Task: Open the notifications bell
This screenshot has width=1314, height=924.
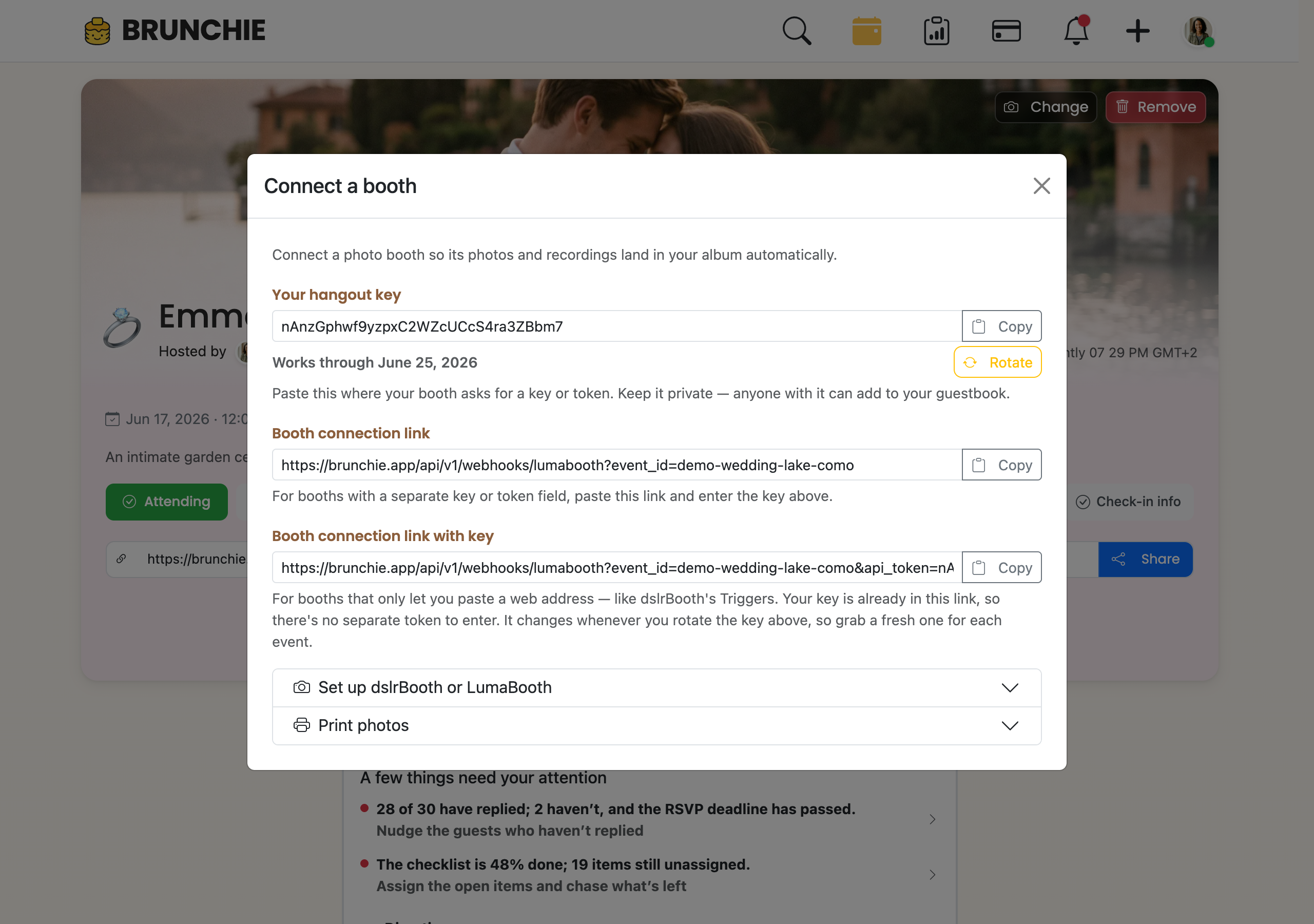Action: point(1076,31)
